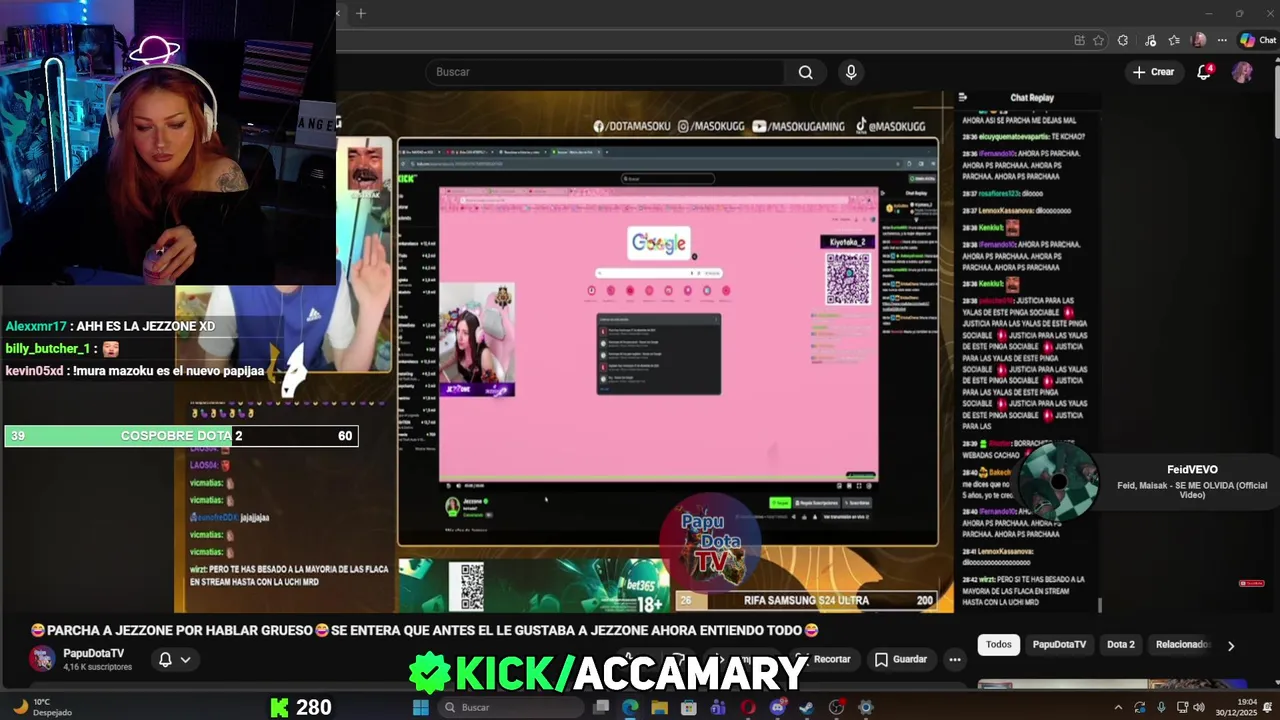Select the Dota 2 filter chip

[x=1121, y=644]
